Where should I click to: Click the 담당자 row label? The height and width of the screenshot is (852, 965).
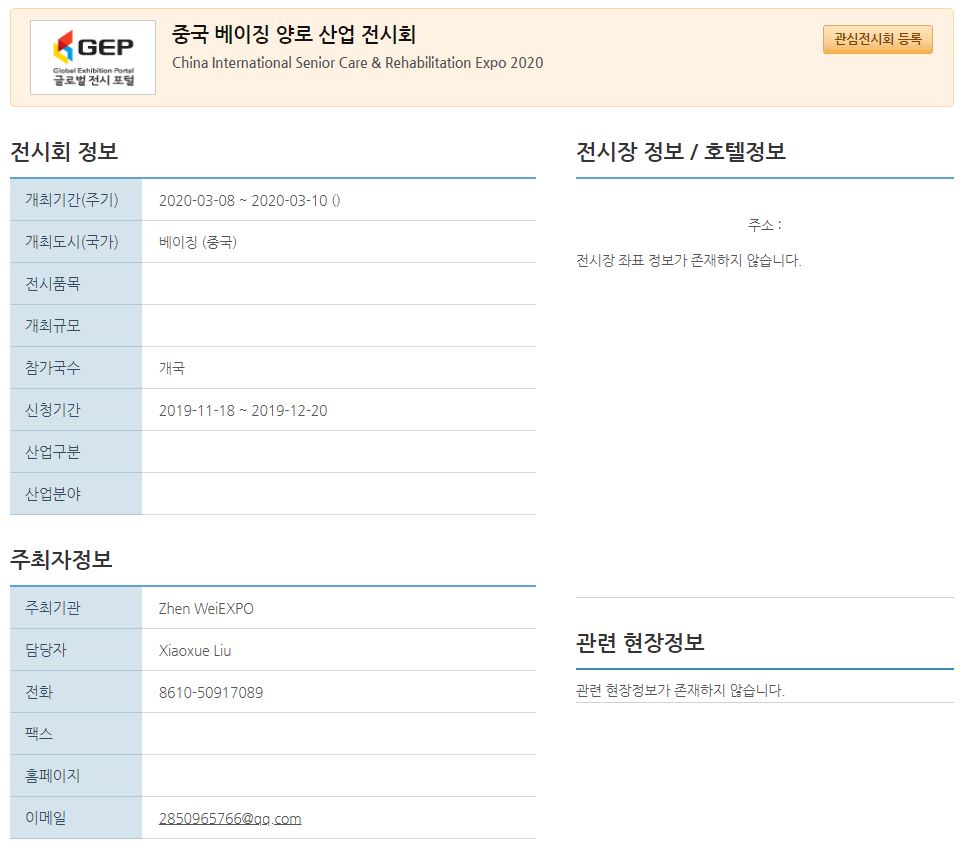coord(46,650)
